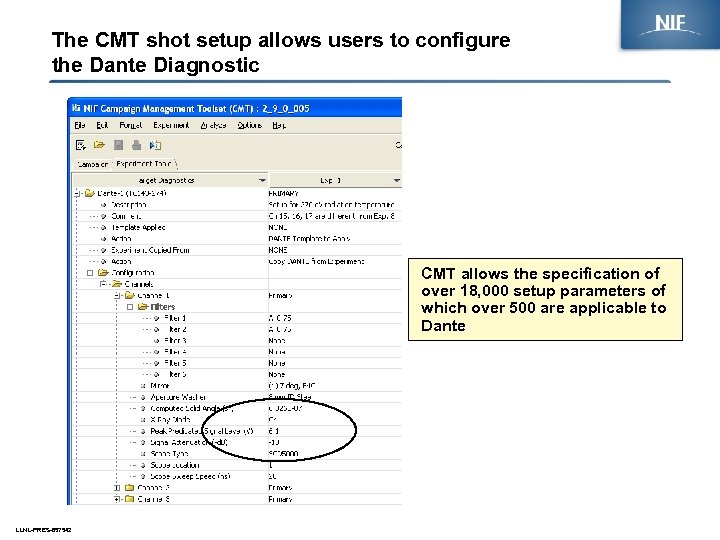The height and width of the screenshot is (540, 720).
Task: Select the Description row label
Action: [x=129, y=205]
